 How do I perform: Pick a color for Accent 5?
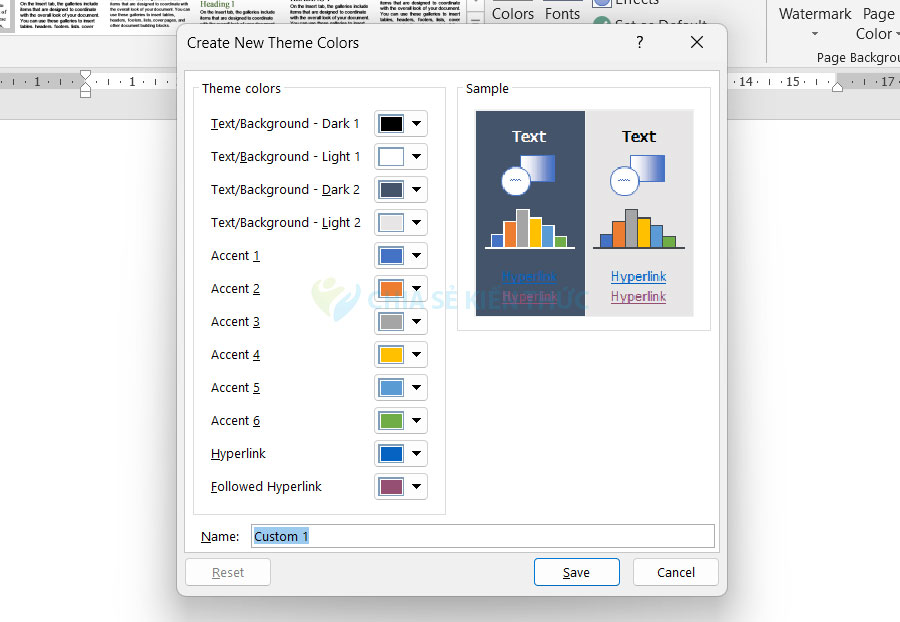(401, 388)
